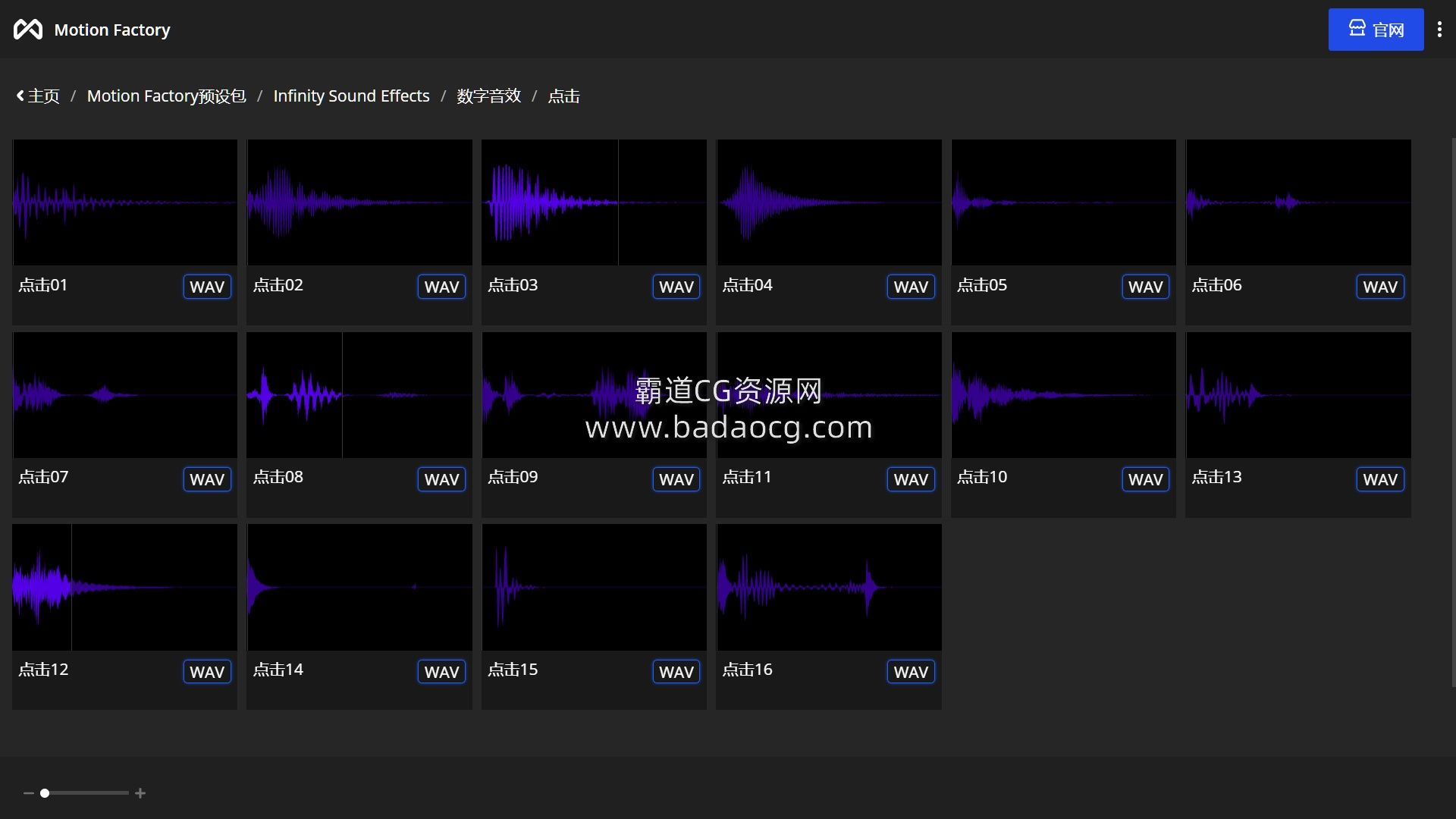This screenshot has height=819, width=1456.
Task: Click WAV badge on 点击16
Action: click(911, 672)
